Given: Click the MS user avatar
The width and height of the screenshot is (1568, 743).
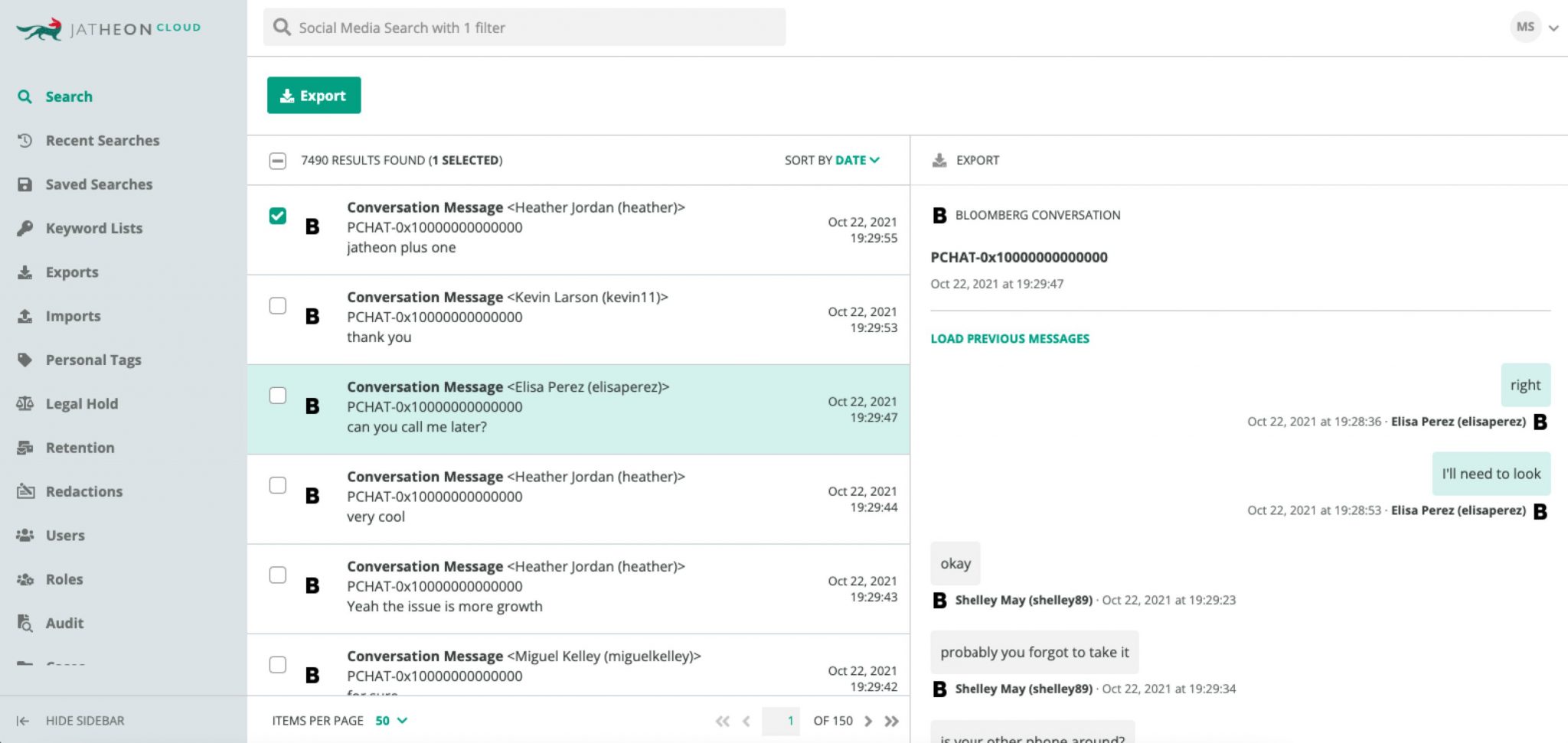Looking at the screenshot, I should click(x=1525, y=27).
